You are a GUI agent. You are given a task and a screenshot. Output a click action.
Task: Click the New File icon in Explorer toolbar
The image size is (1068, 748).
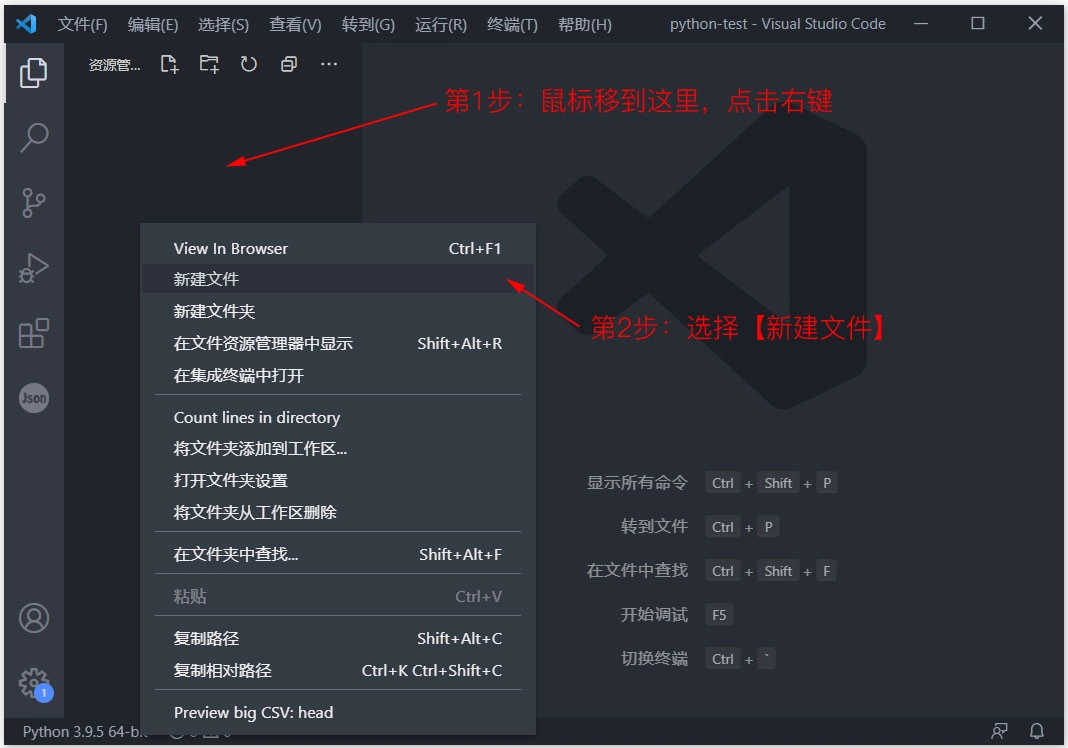[169, 64]
